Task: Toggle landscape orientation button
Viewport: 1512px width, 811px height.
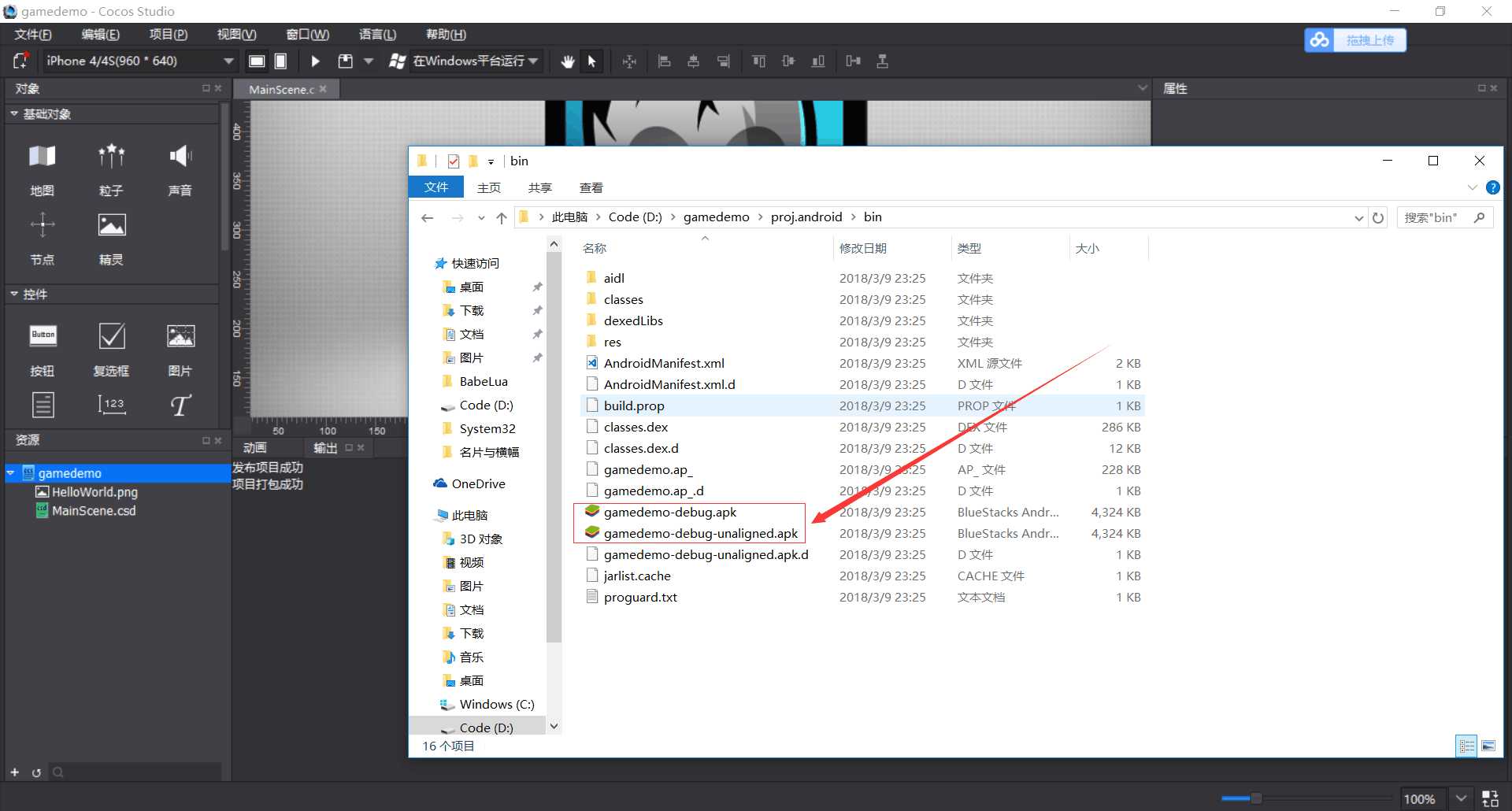Action: (257, 61)
